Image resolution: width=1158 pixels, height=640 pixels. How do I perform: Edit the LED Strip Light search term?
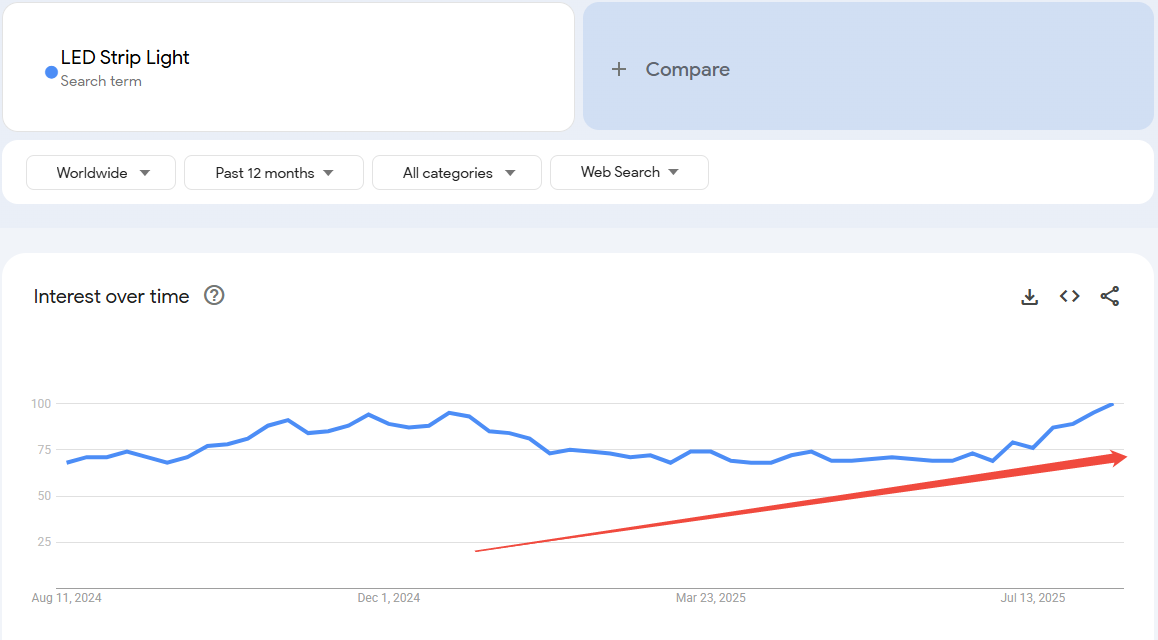click(125, 58)
